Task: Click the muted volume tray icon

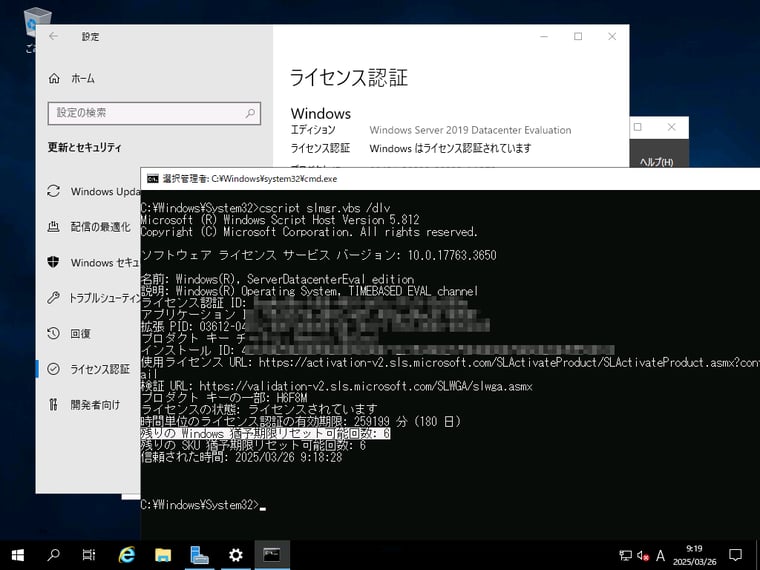Action: pos(643,555)
